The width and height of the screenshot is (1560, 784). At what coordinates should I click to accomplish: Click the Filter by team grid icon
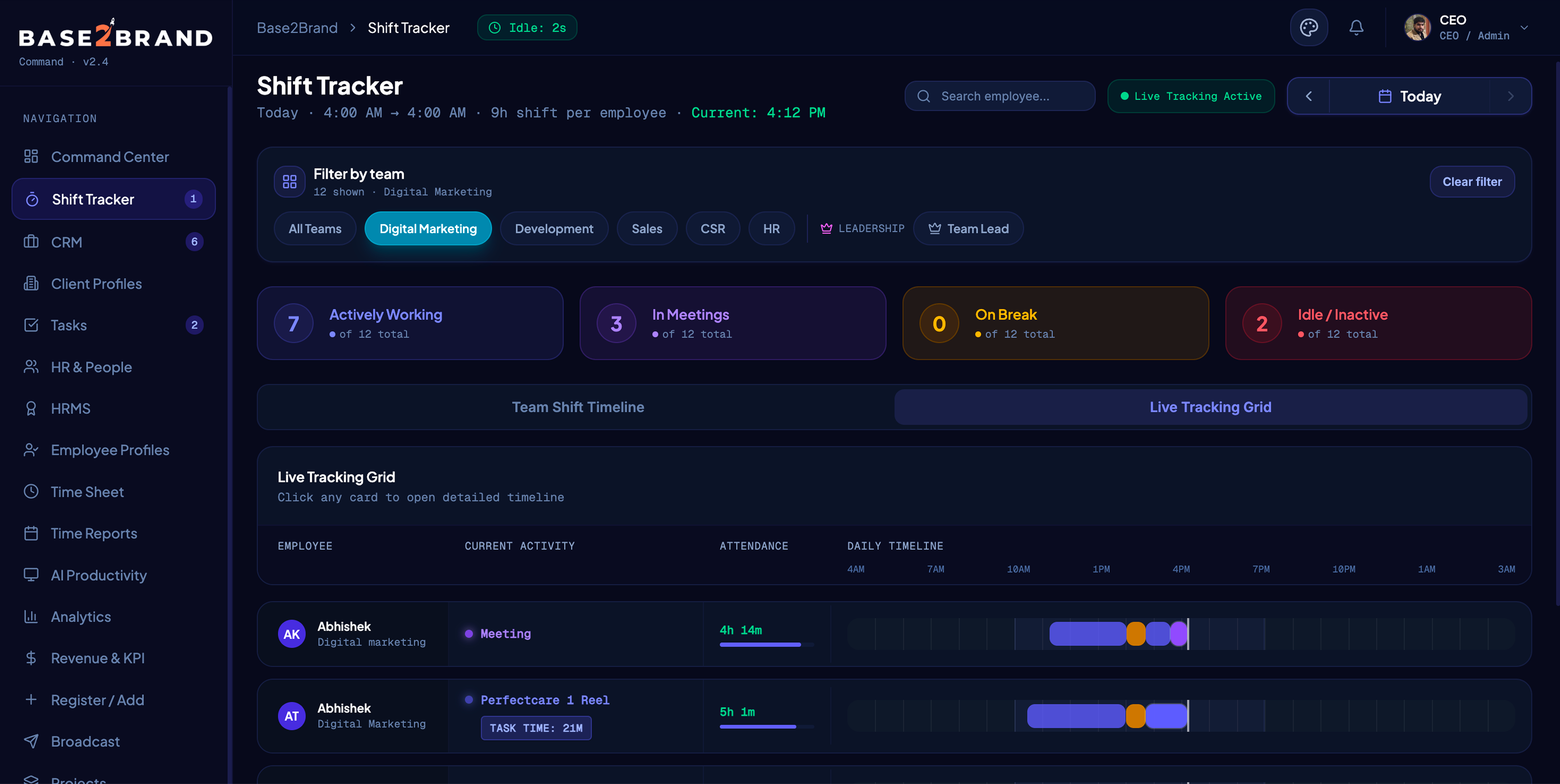pyautogui.click(x=289, y=182)
